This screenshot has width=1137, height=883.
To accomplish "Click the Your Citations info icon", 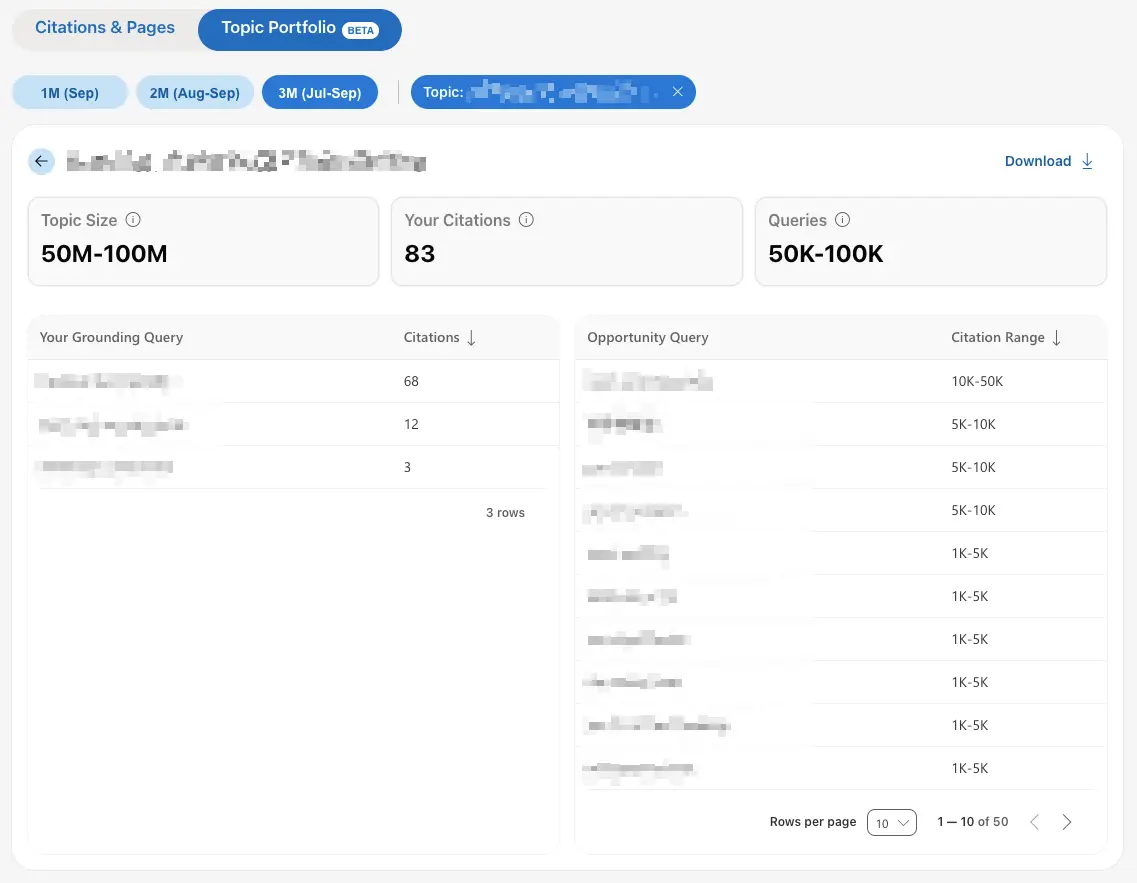I will (x=526, y=220).
